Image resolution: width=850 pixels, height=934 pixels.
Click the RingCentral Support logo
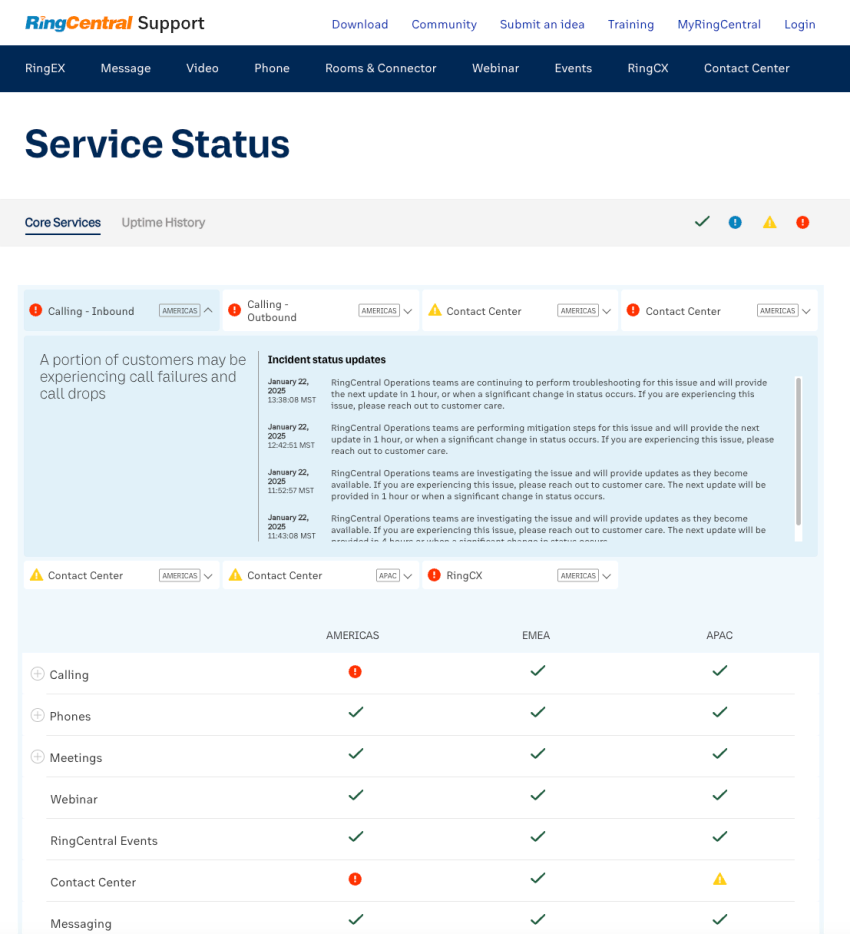tap(114, 23)
